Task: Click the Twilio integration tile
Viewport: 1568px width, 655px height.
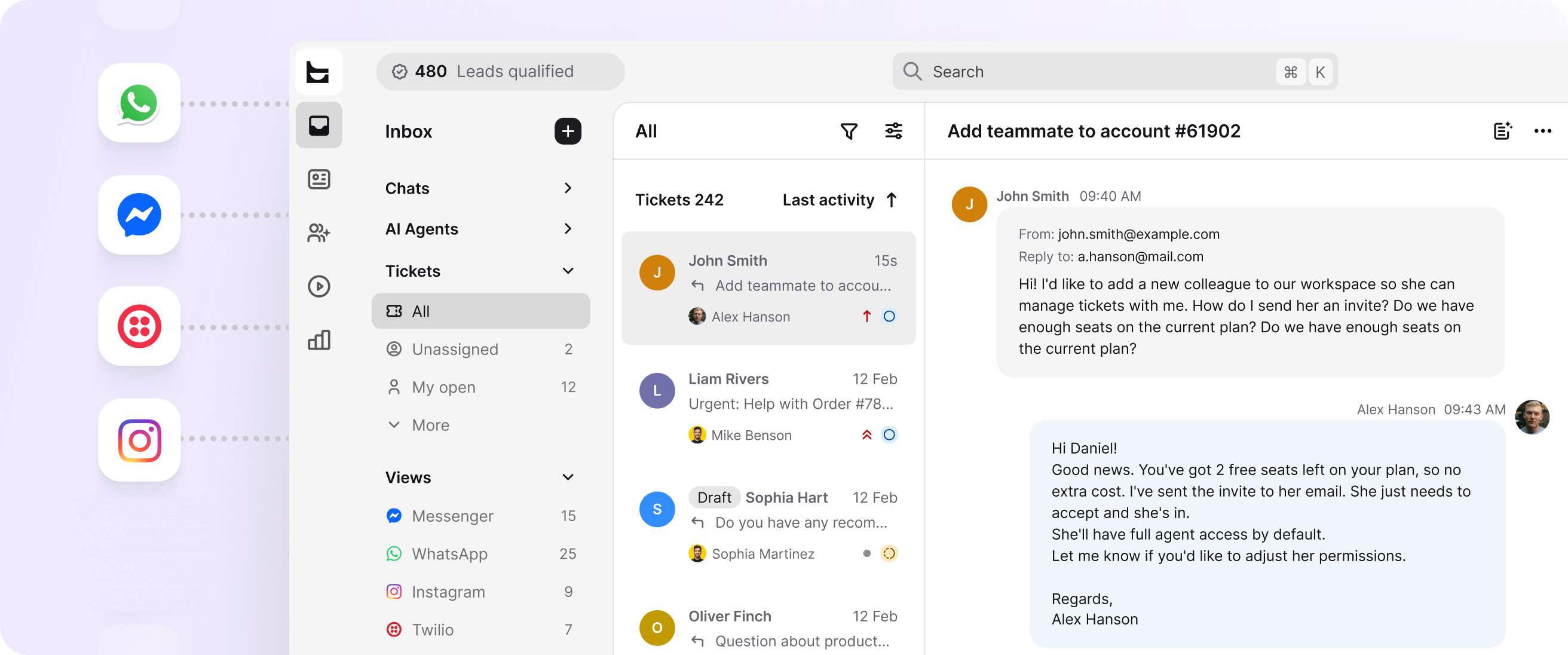Action: point(139,326)
